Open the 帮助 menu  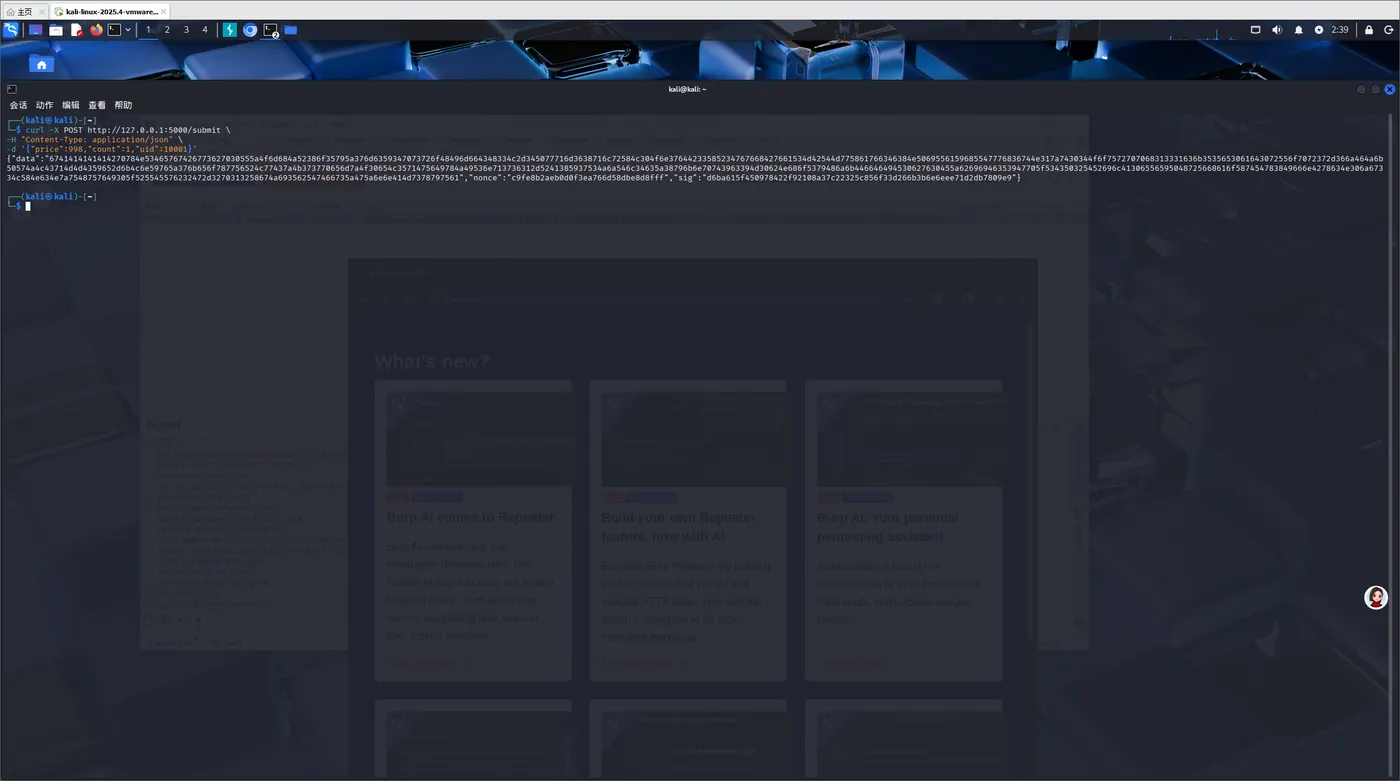click(x=123, y=105)
